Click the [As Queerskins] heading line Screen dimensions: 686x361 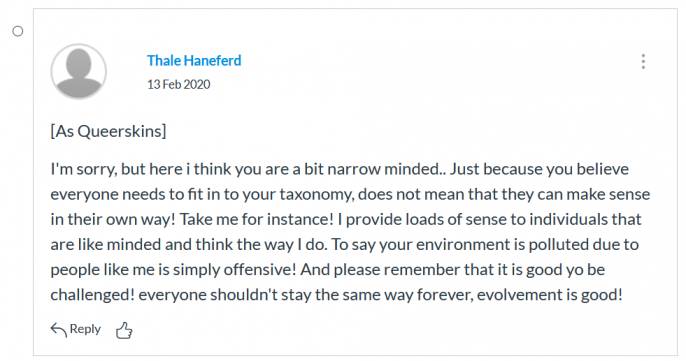[x=108, y=131]
